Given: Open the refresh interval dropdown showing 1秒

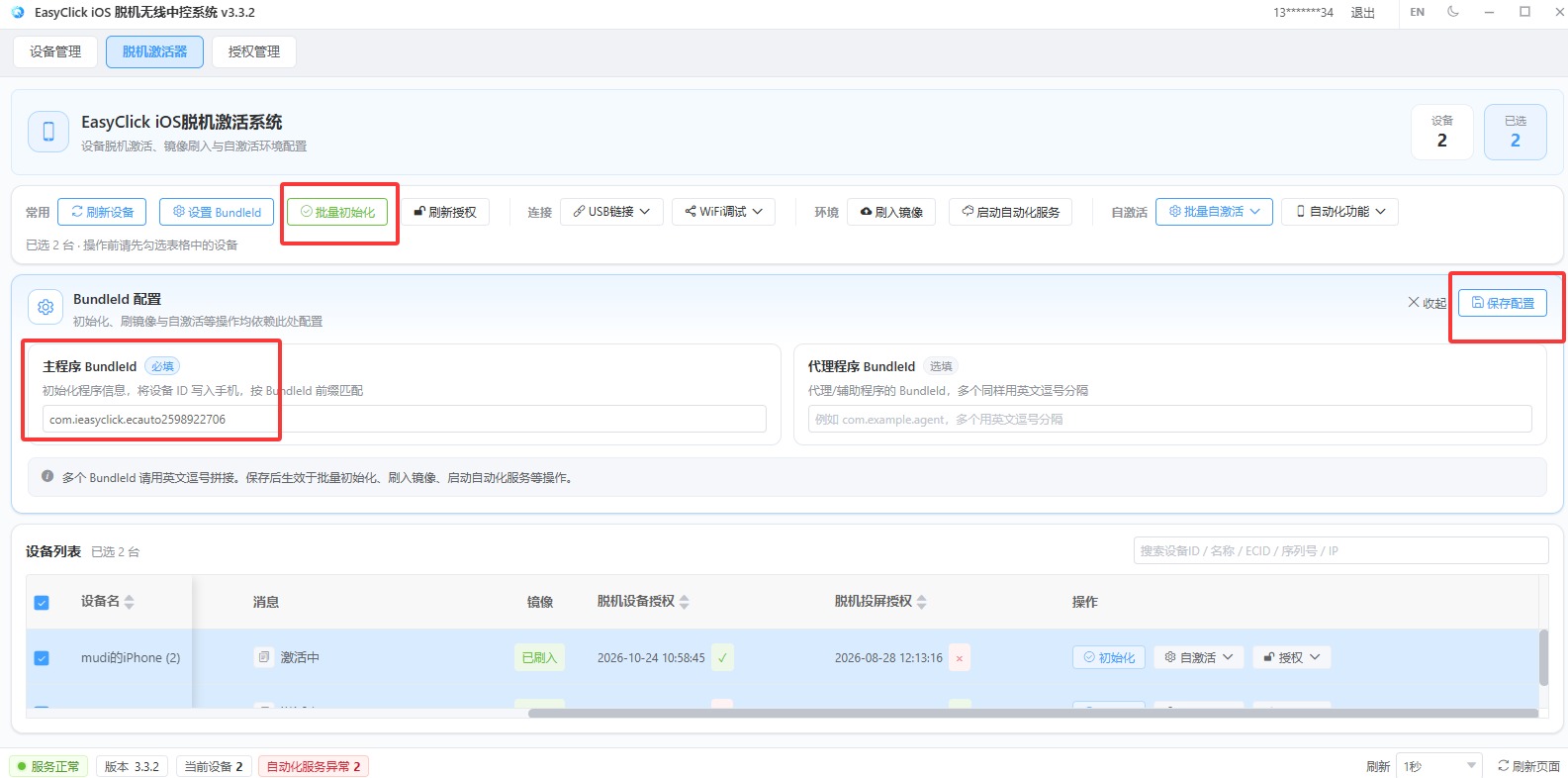Looking at the screenshot, I should click(1439, 766).
